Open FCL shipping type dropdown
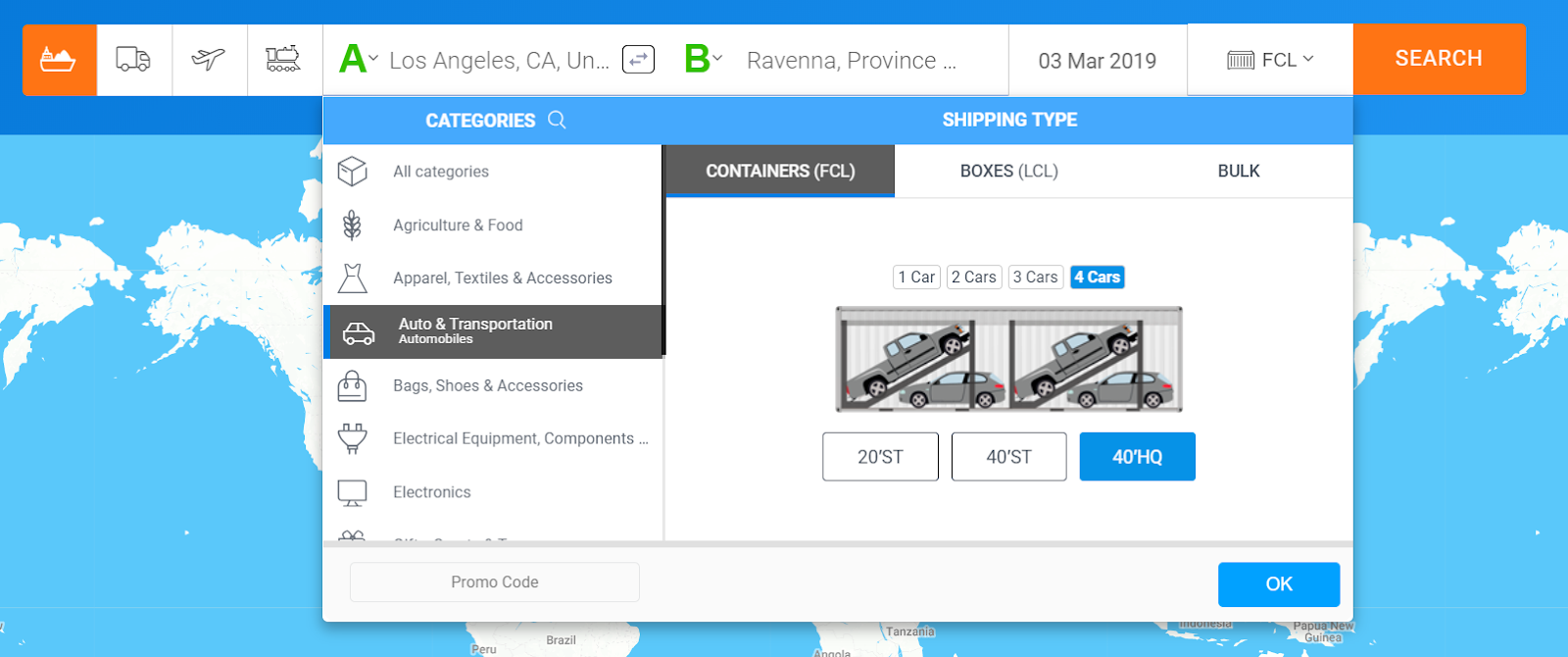The width and height of the screenshot is (1568, 657). click(1271, 60)
